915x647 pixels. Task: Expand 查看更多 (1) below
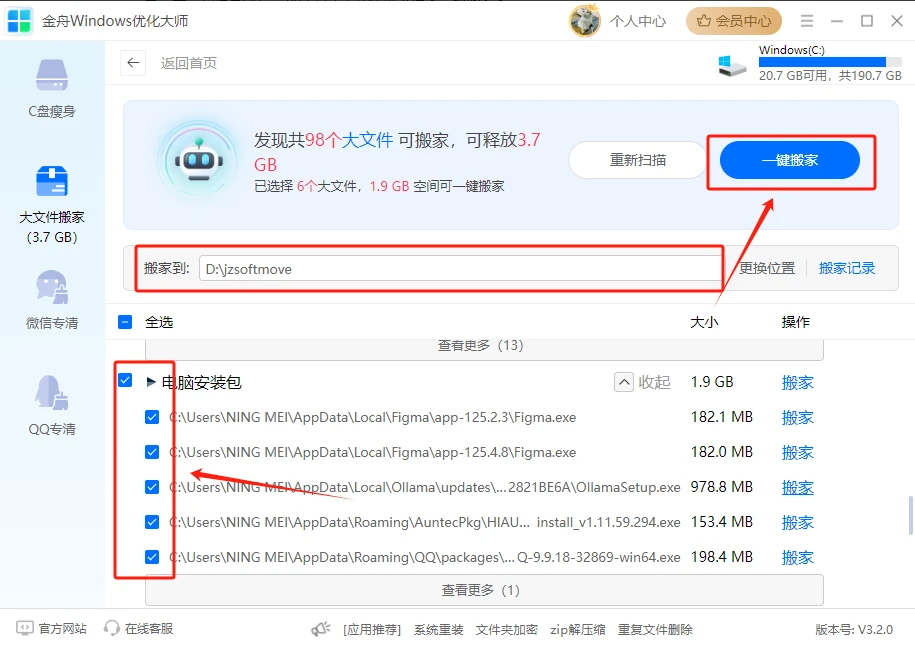484,590
